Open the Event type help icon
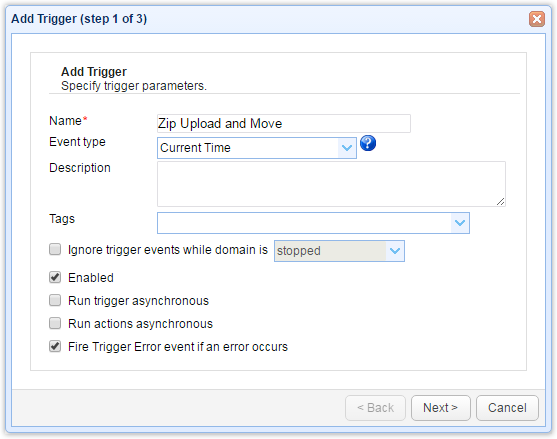Viewport: 557px width, 439px height. [368, 143]
